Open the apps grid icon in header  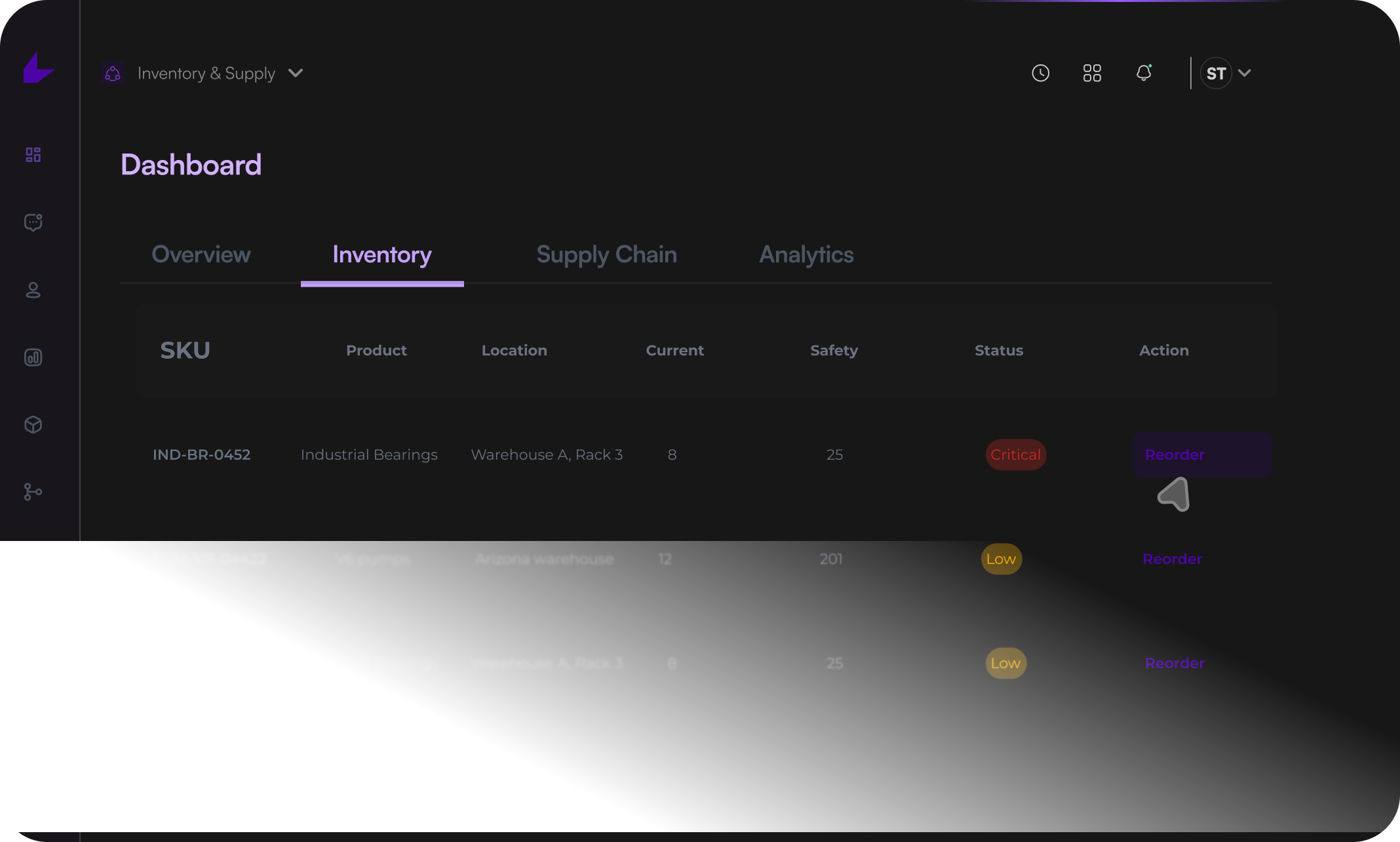point(1092,73)
